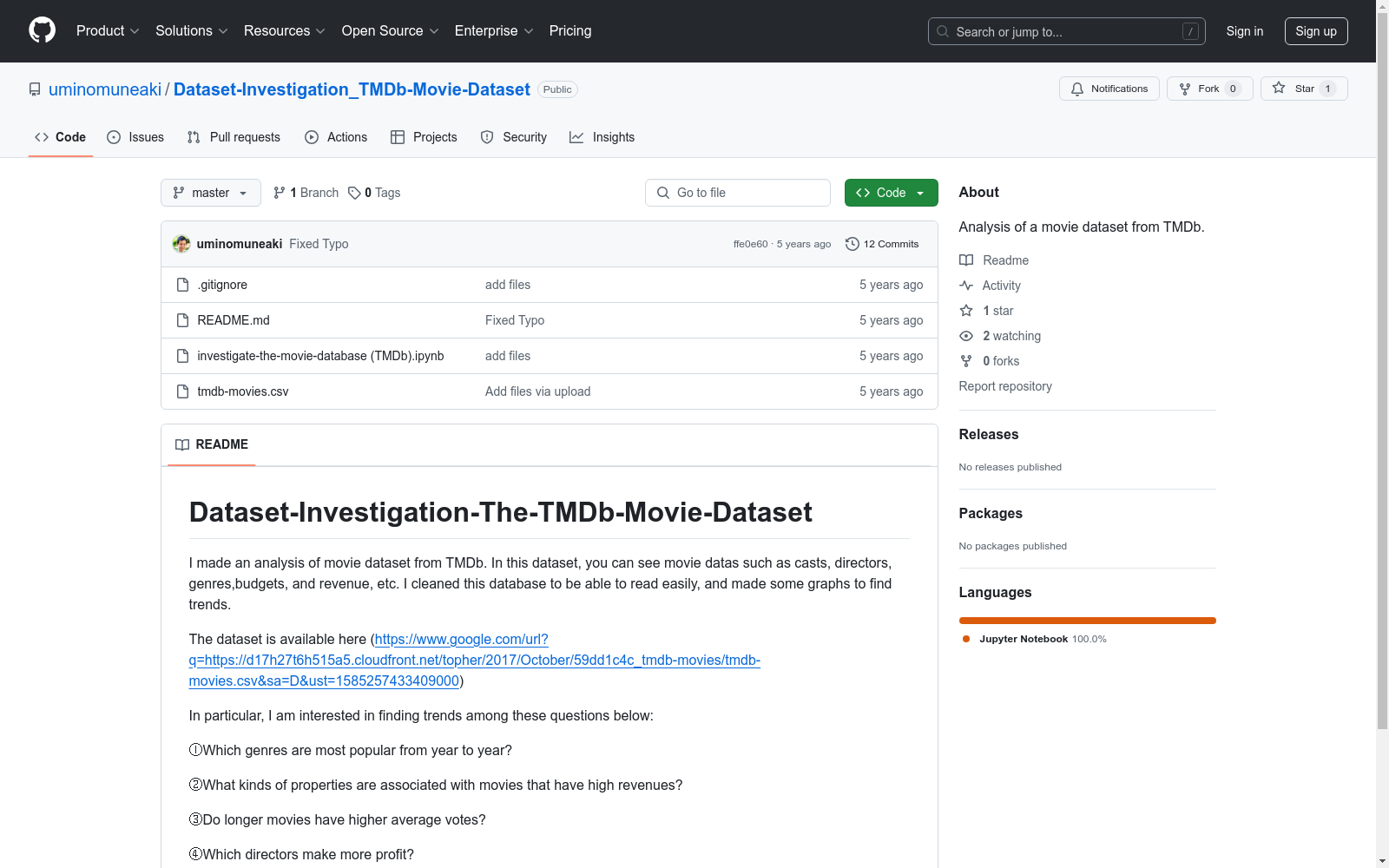Click the repository icon beside uminomuneaki
Image resolution: width=1389 pixels, height=868 pixels.
pos(35,89)
